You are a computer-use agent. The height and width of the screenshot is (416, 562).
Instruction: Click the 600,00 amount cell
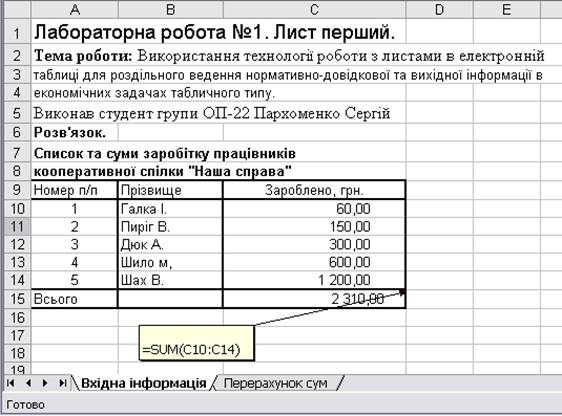click(x=314, y=262)
